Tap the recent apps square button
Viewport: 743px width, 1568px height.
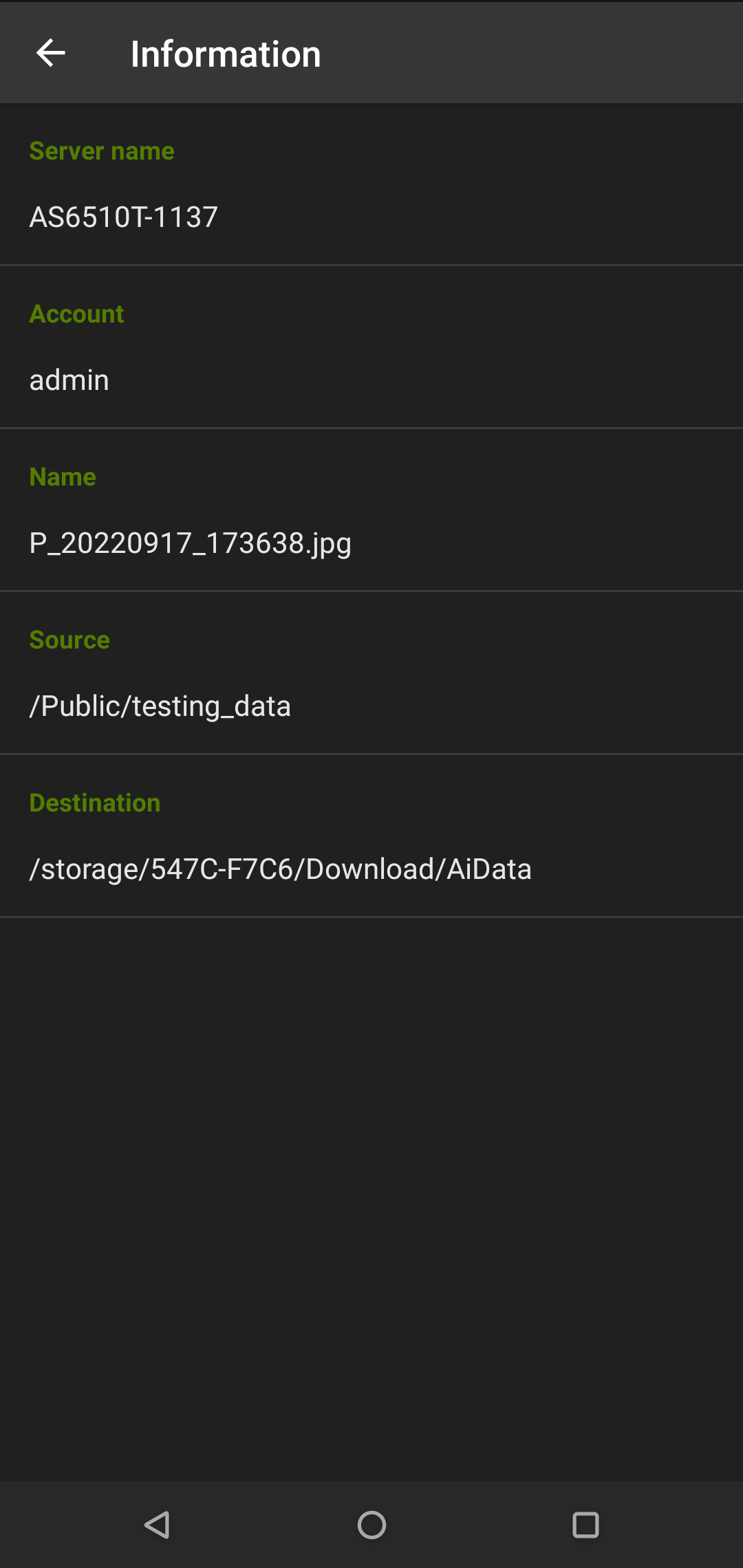point(585,1525)
